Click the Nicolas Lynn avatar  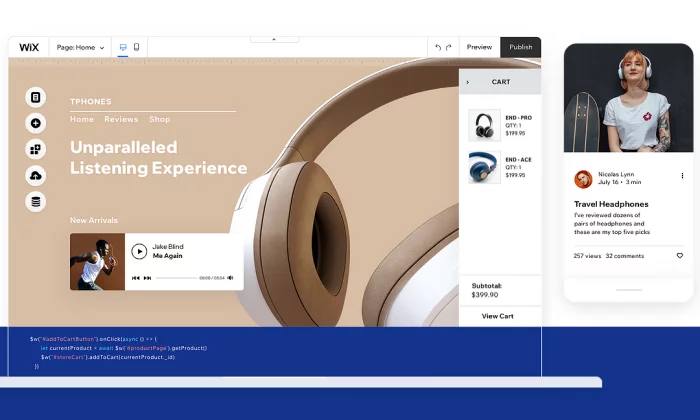583,179
